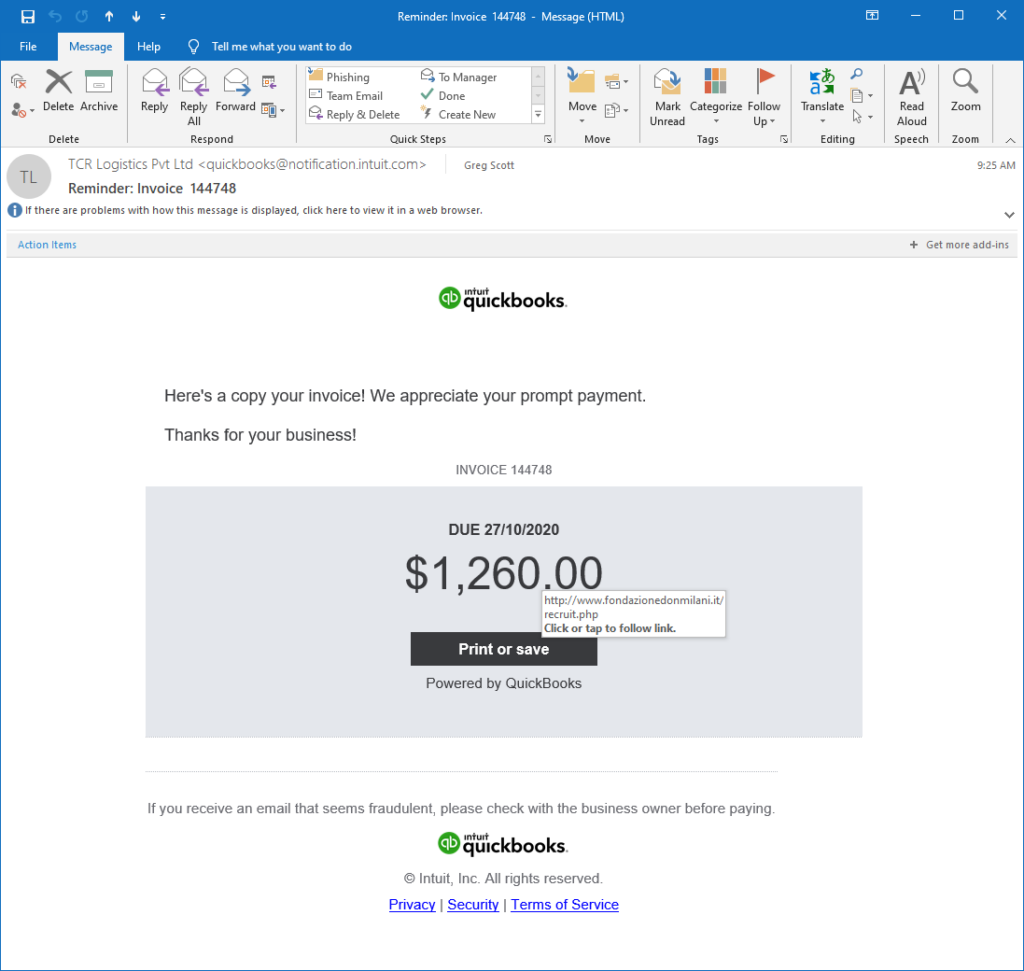Select the Message ribbon tab
The height and width of the screenshot is (971, 1024).
coord(90,46)
